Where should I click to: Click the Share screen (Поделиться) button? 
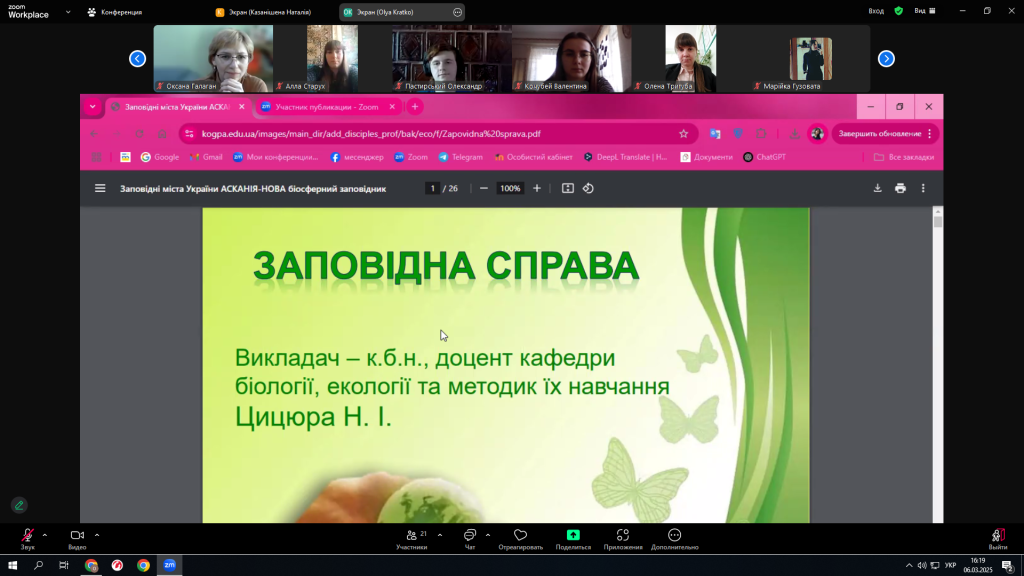pos(572,537)
